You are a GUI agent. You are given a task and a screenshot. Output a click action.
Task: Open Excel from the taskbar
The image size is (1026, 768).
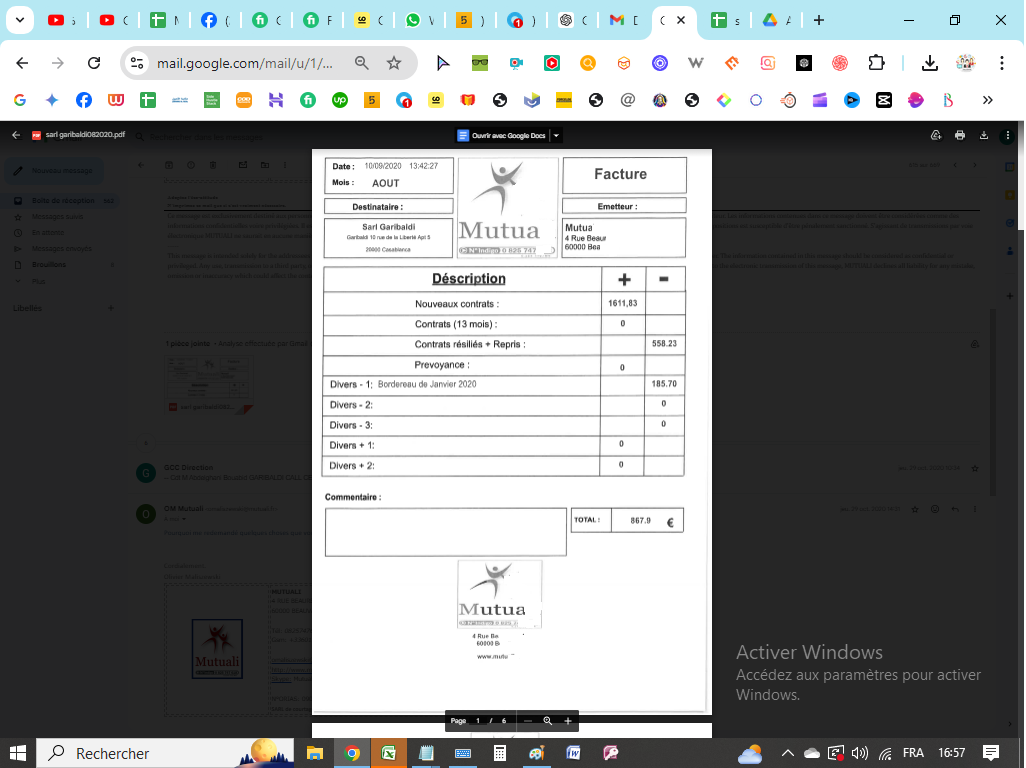(389, 753)
